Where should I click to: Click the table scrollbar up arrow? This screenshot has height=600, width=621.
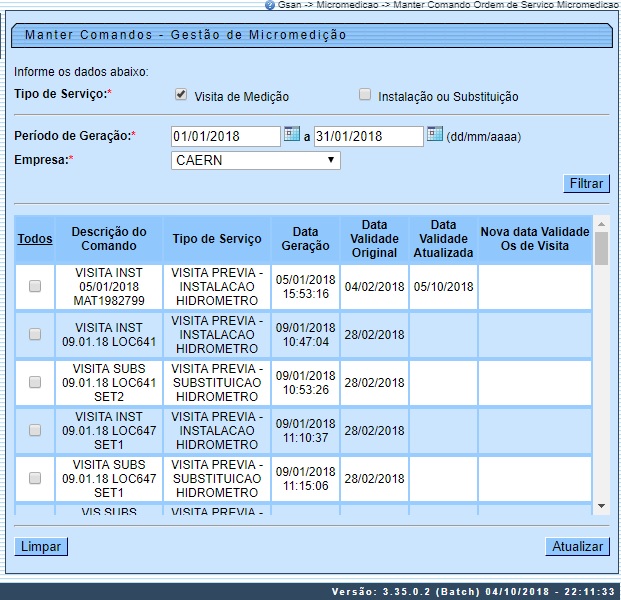tap(601, 223)
